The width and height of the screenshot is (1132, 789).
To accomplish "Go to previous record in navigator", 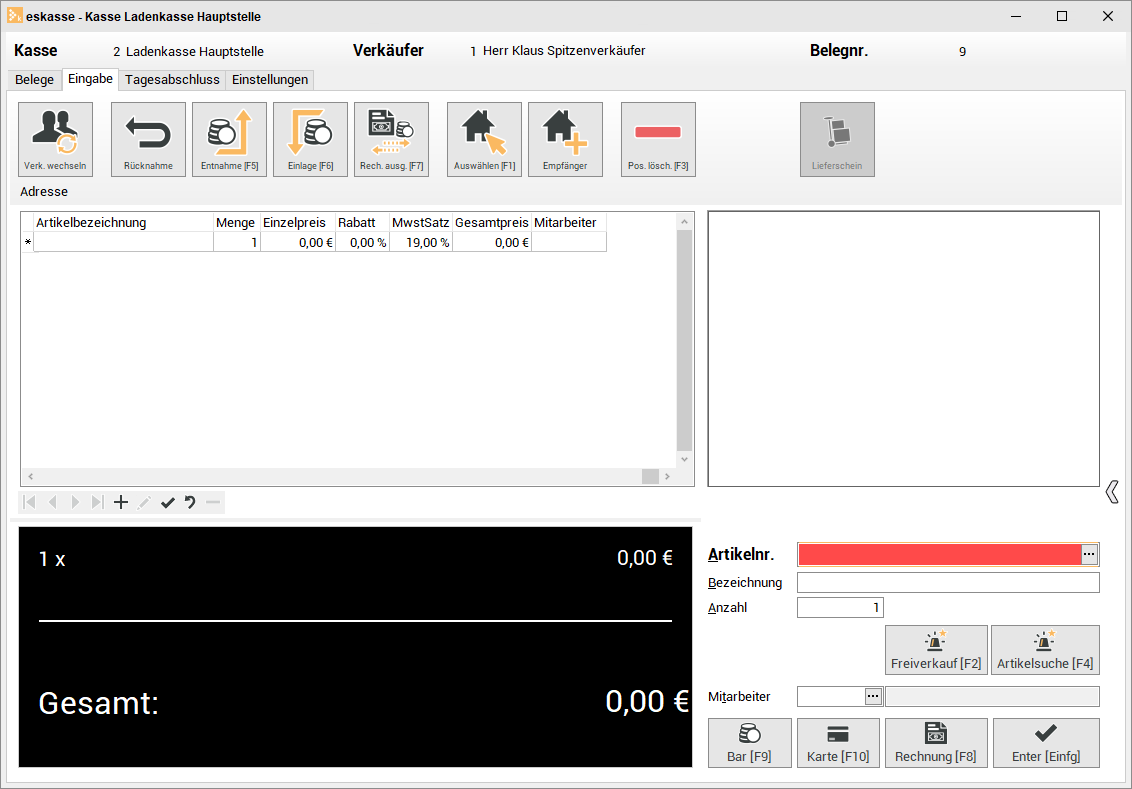I will pos(52,502).
